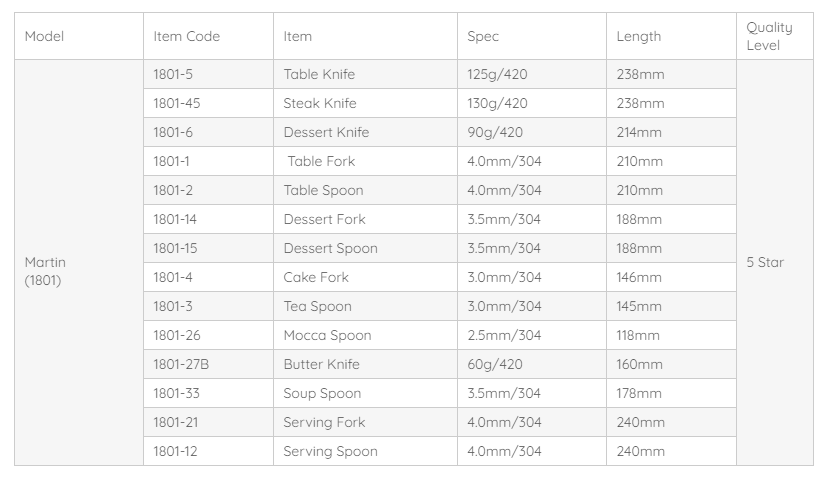The height and width of the screenshot is (477, 836).
Task: Select the 2.5mm/304 spec cell
Action: tap(504, 335)
